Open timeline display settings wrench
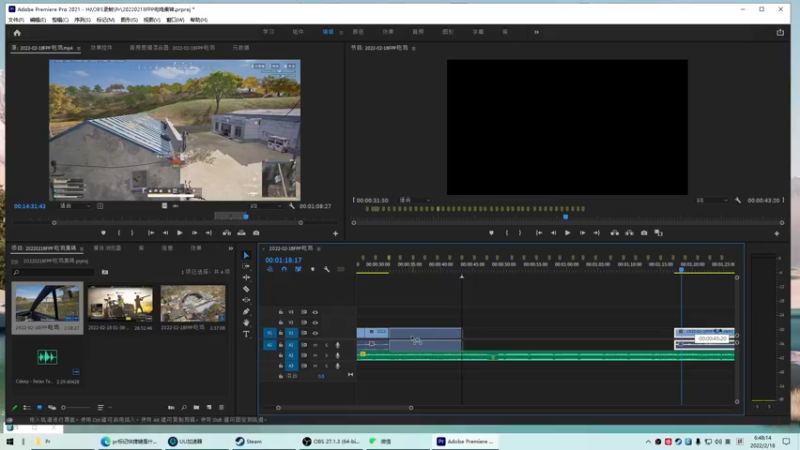This screenshot has width=800, height=450. [x=327, y=269]
